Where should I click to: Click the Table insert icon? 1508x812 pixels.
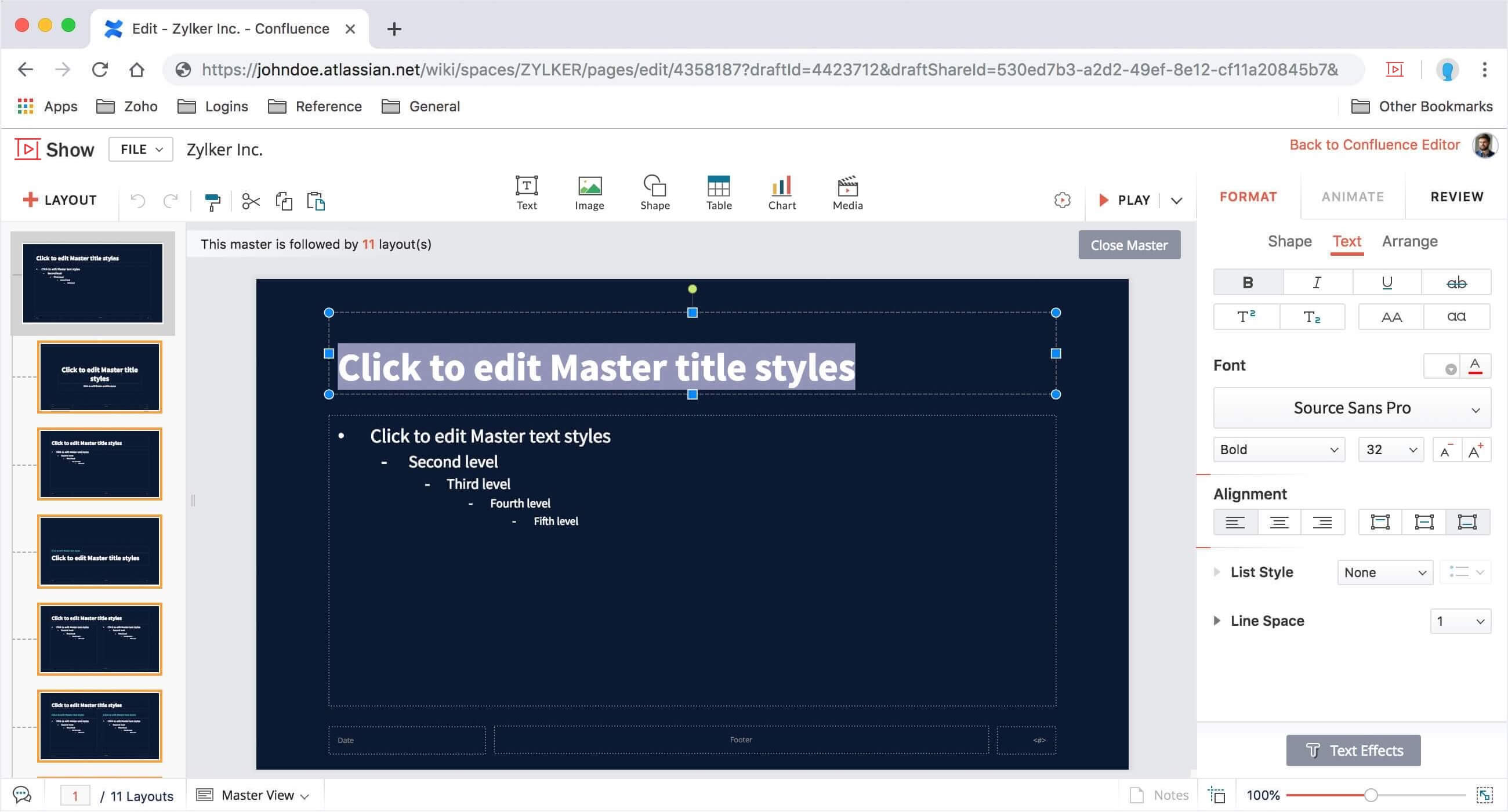[x=718, y=193]
